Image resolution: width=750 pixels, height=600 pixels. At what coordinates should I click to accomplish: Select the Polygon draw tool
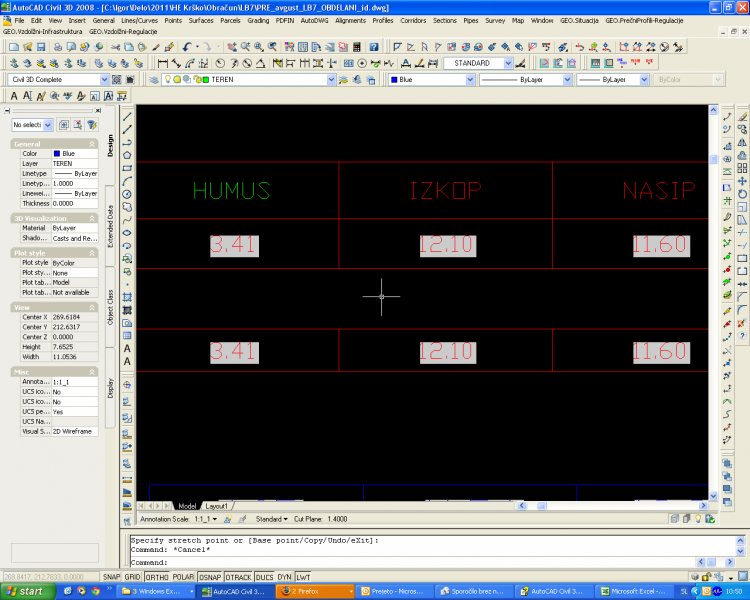pos(127,156)
